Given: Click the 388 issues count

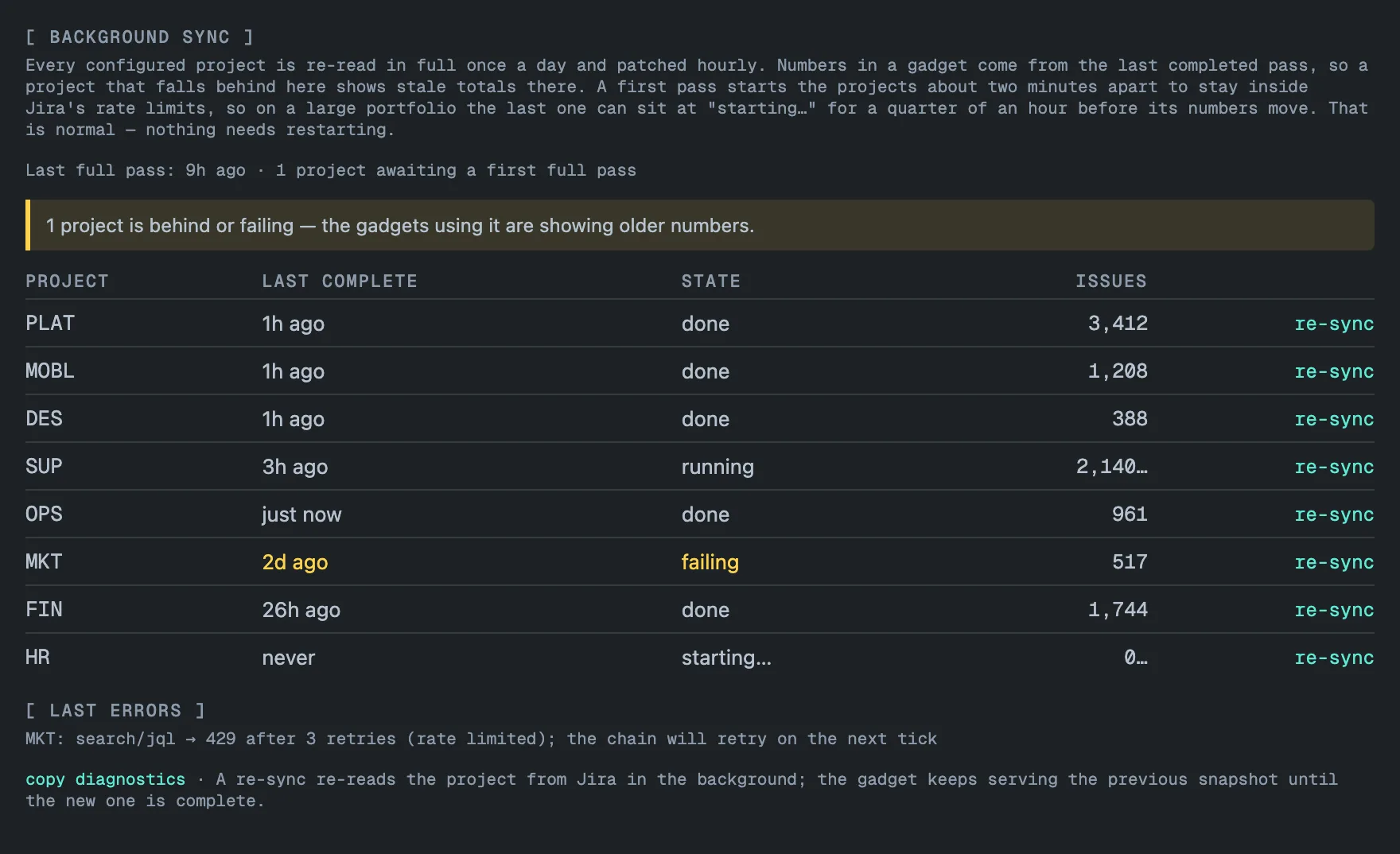Looking at the screenshot, I should tap(1130, 419).
